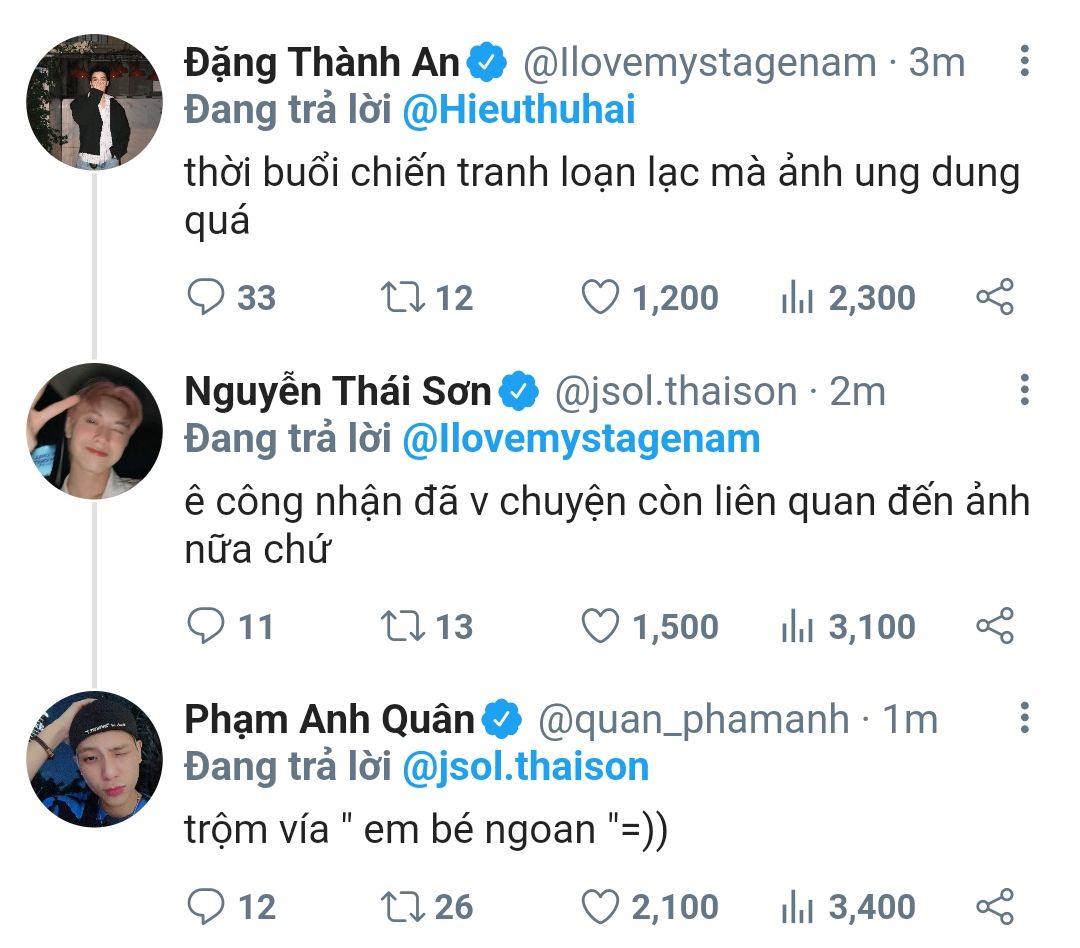The image size is (1080, 948).
Task: Reply to Nguyễn Thái Sơn's tweet
Action: tap(207, 626)
